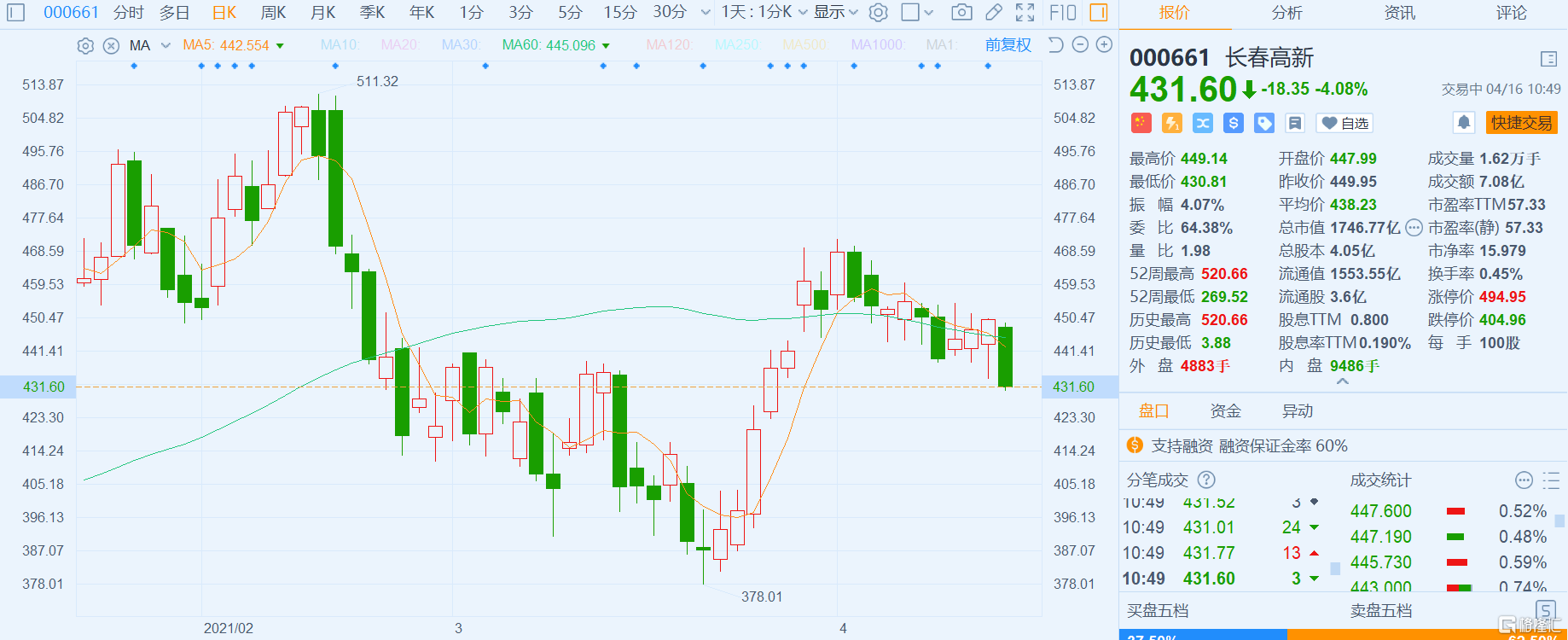The image size is (1568, 640).
Task: Add stock to 自选 watchlist
Action: point(1345,123)
